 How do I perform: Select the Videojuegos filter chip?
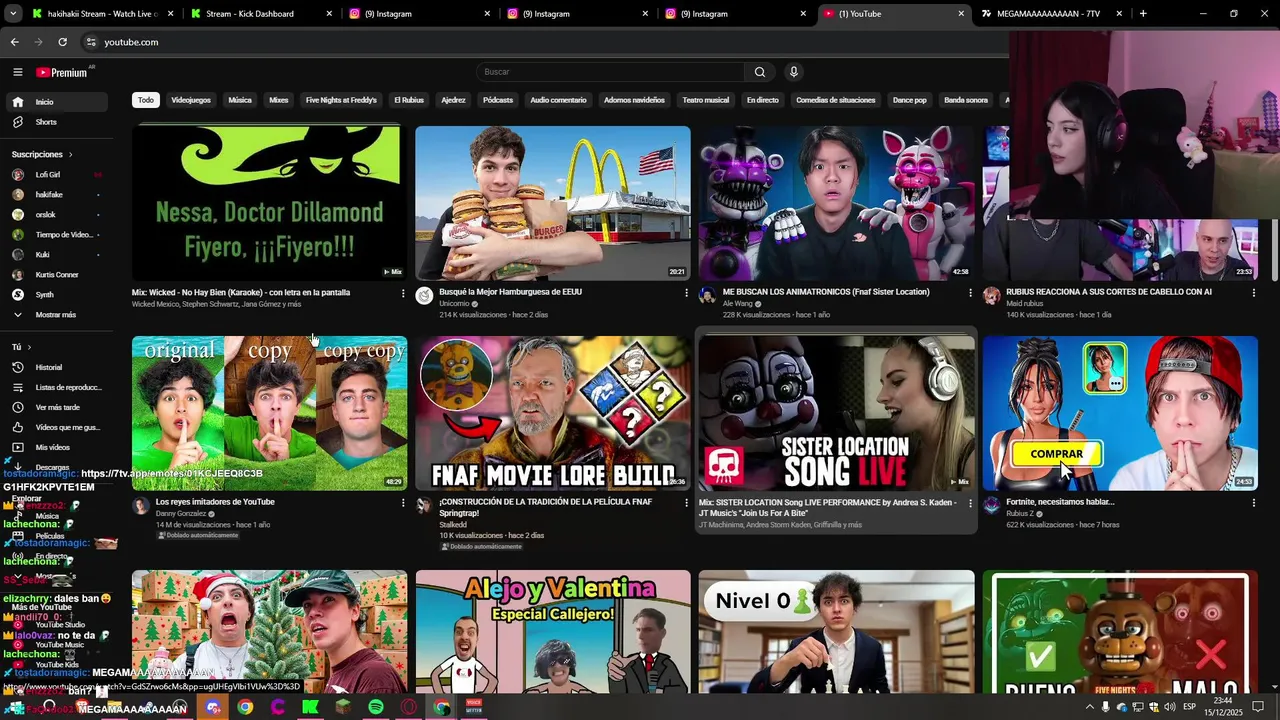coord(191,100)
